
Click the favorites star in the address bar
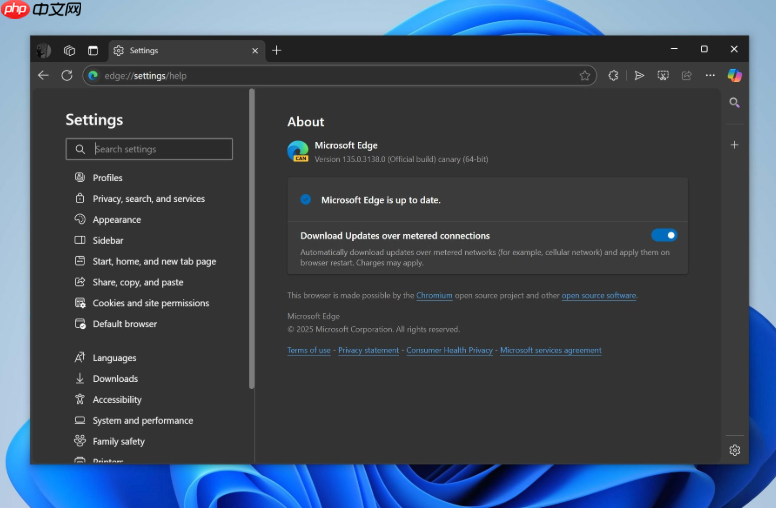(585, 75)
